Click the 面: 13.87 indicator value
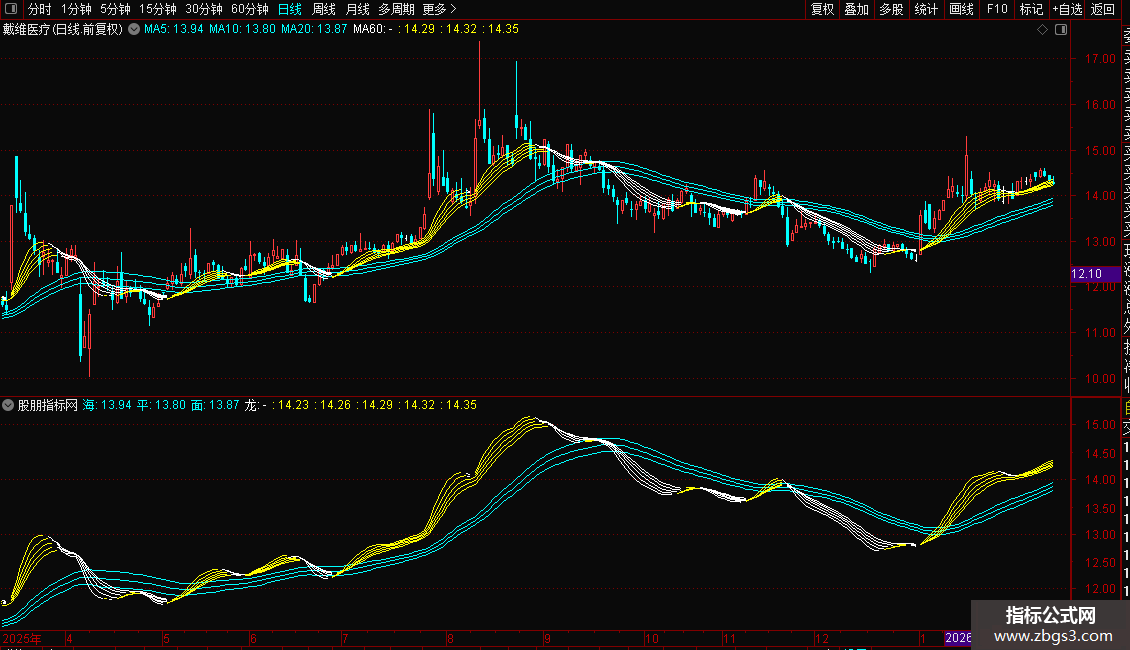 [215, 405]
